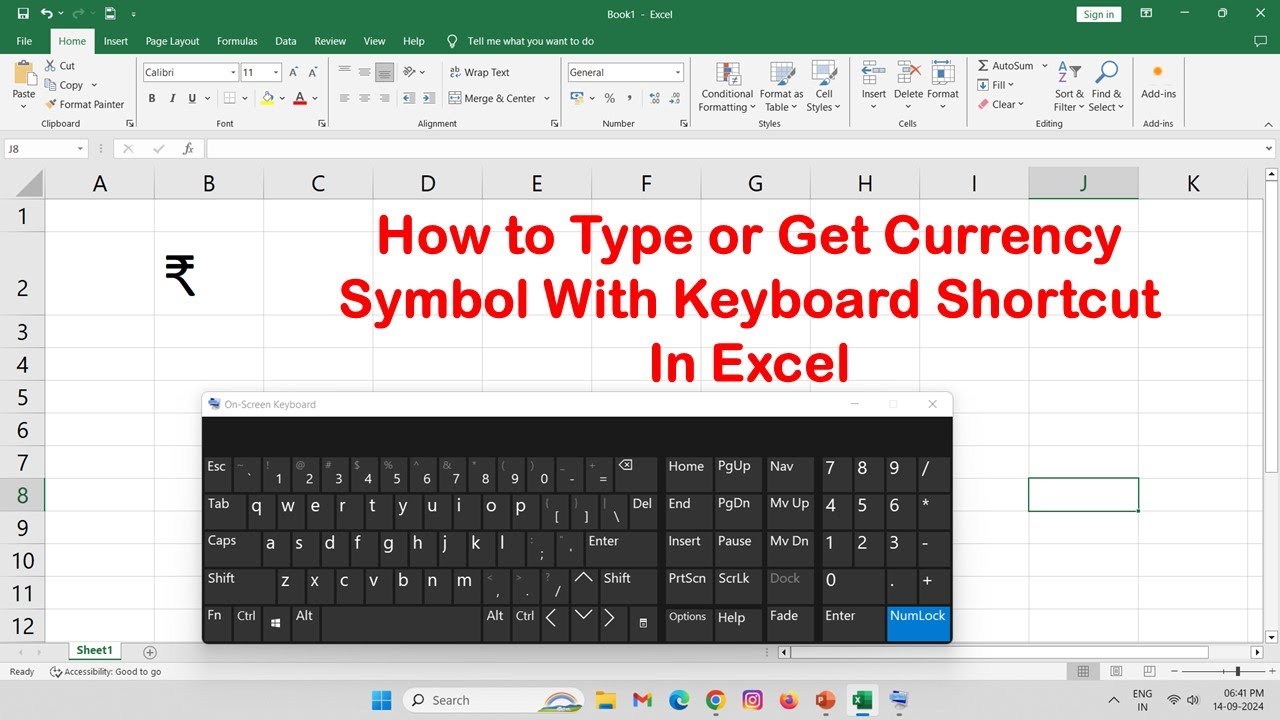Click Merge & Center button
The image size is (1280, 720).
coord(492,98)
